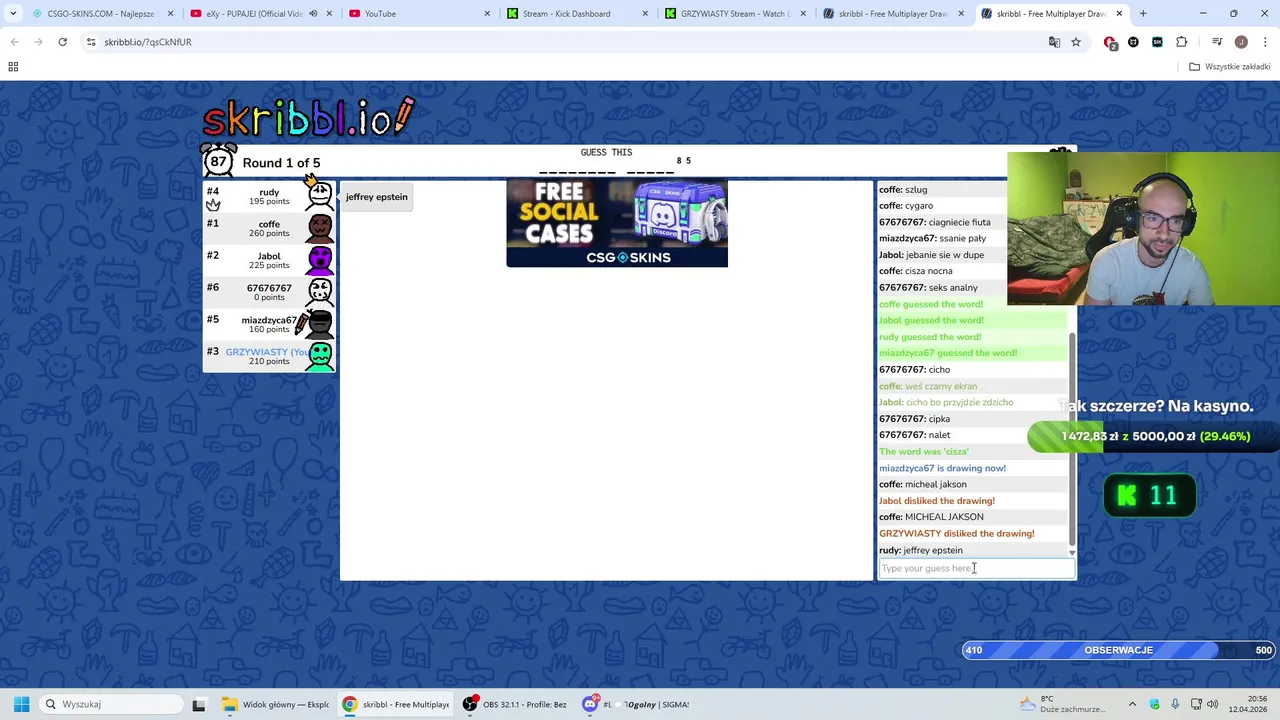Open the apps grid in bookmarks bar
The image size is (1280, 720).
click(x=13, y=67)
